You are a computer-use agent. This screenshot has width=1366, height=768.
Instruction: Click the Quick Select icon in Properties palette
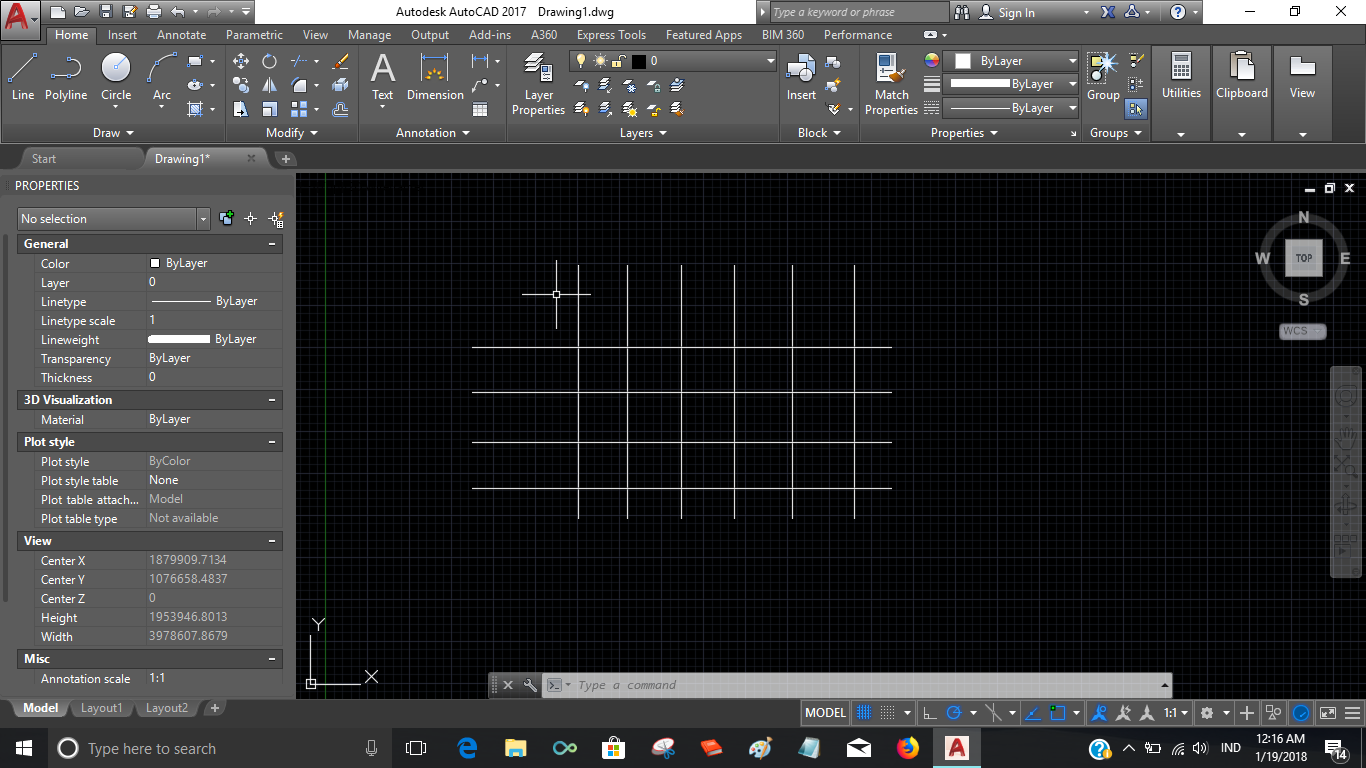(276, 219)
